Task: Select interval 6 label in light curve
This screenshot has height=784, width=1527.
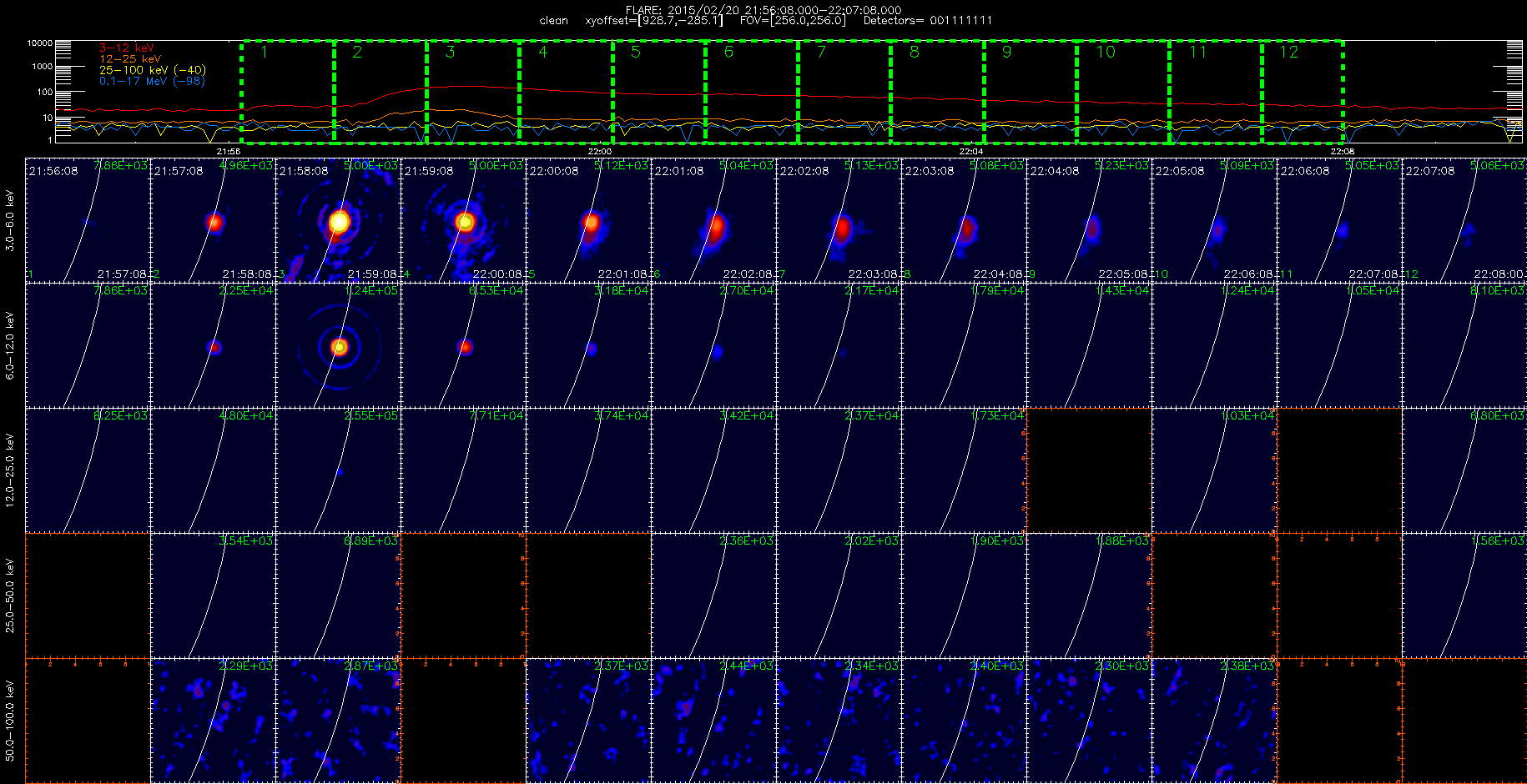Action: 728,53
